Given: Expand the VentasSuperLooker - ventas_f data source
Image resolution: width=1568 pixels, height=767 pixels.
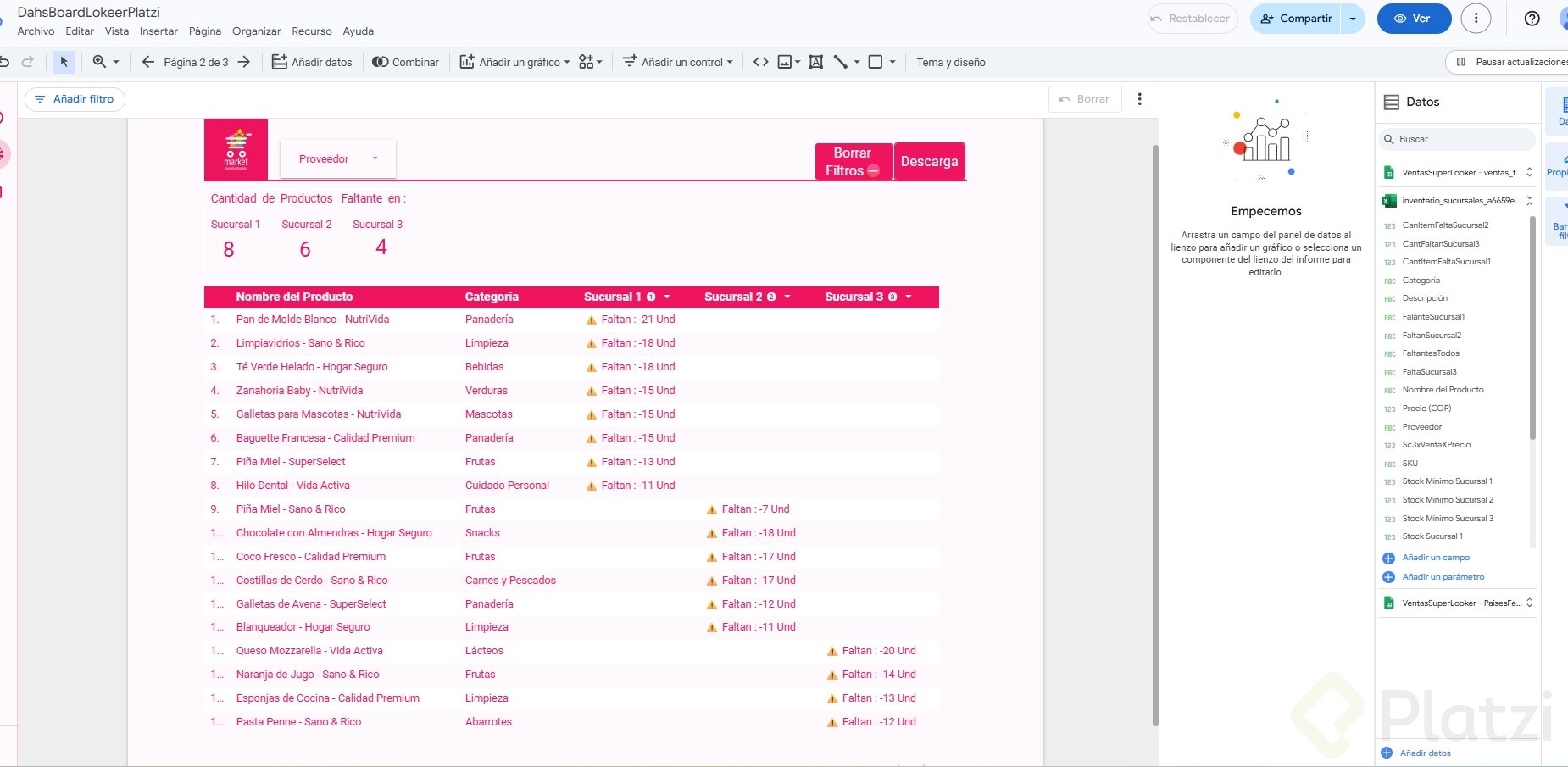Looking at the screenshot, I should 1530,173.
